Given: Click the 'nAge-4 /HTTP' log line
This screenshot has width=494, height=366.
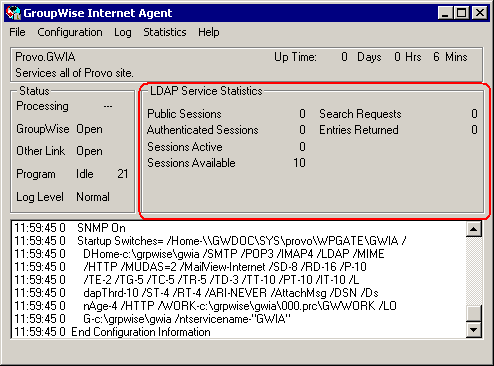Looking at the screenshot, I should 205,306.
